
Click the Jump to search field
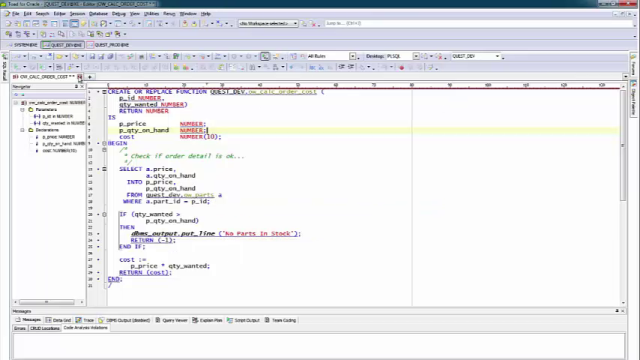point(478,24)
